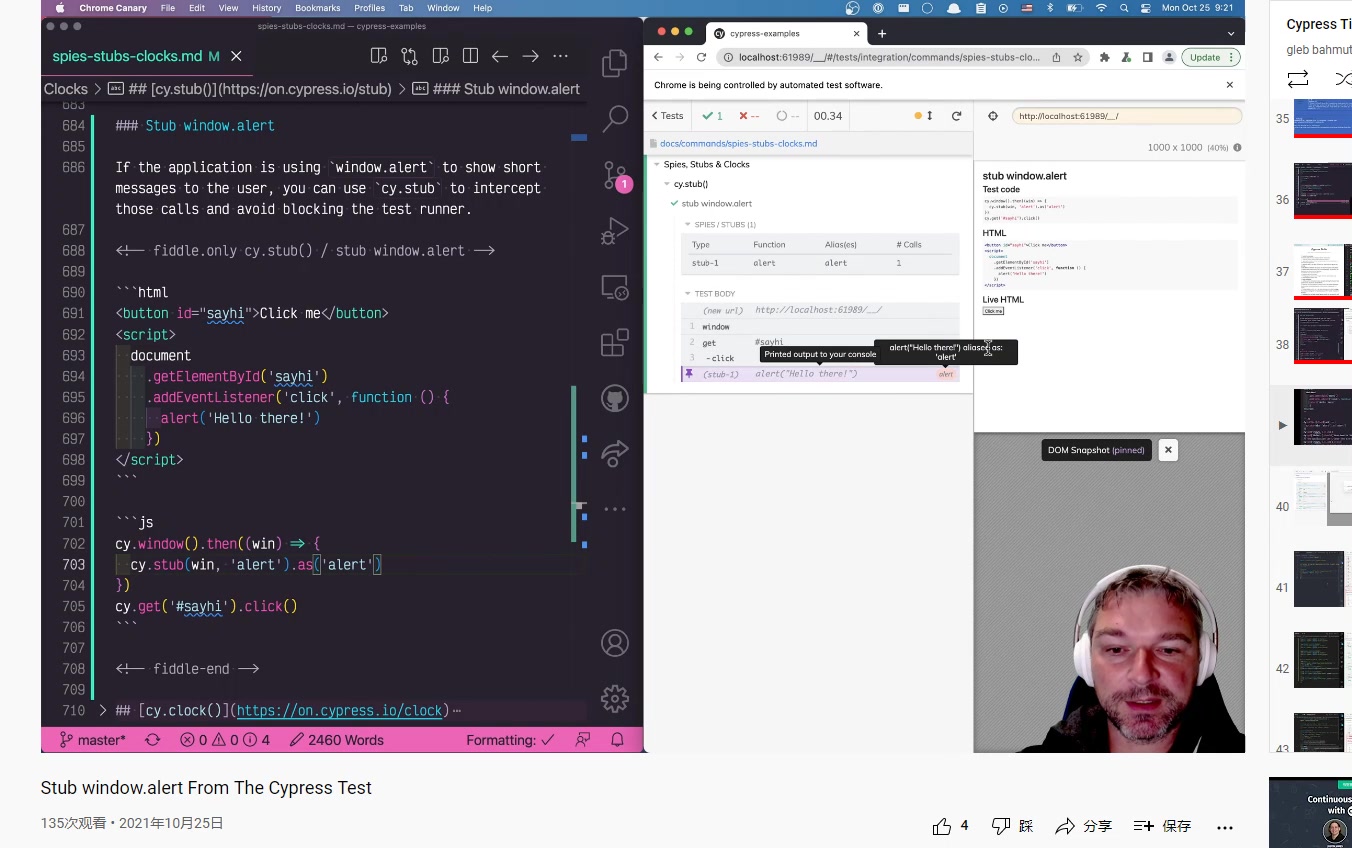Collapse the cy.stub() suite
The height and width of the screenshot is (848, 1352).
point(666,184)
